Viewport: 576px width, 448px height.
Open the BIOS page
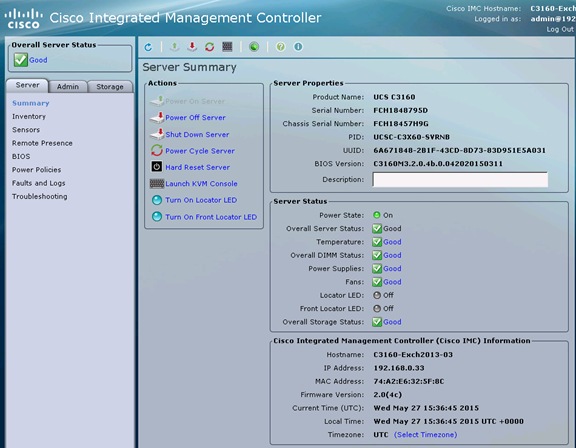pos(21,156)
